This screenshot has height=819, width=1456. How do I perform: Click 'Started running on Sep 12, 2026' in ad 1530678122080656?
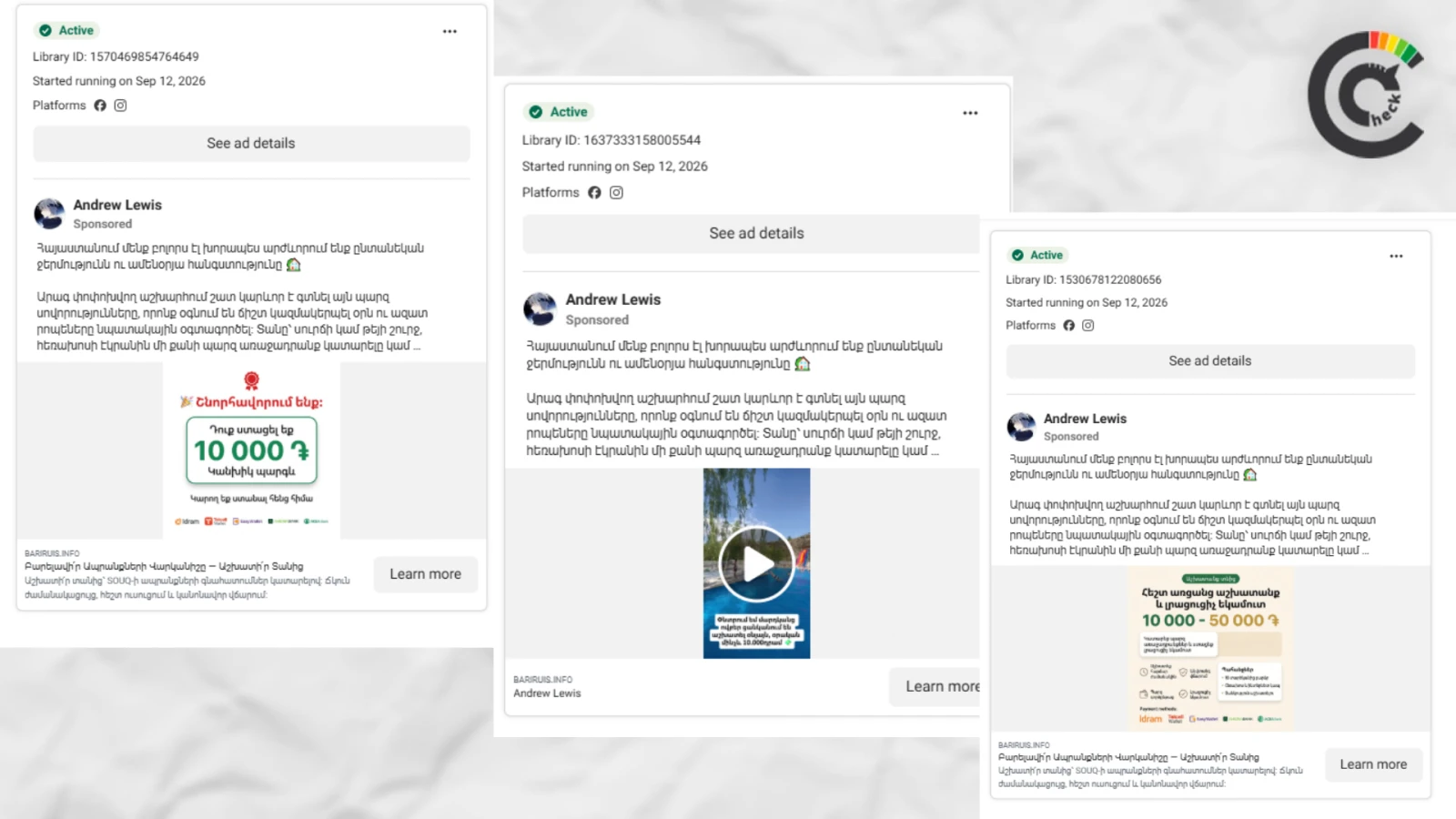(x=1087, y=303)
